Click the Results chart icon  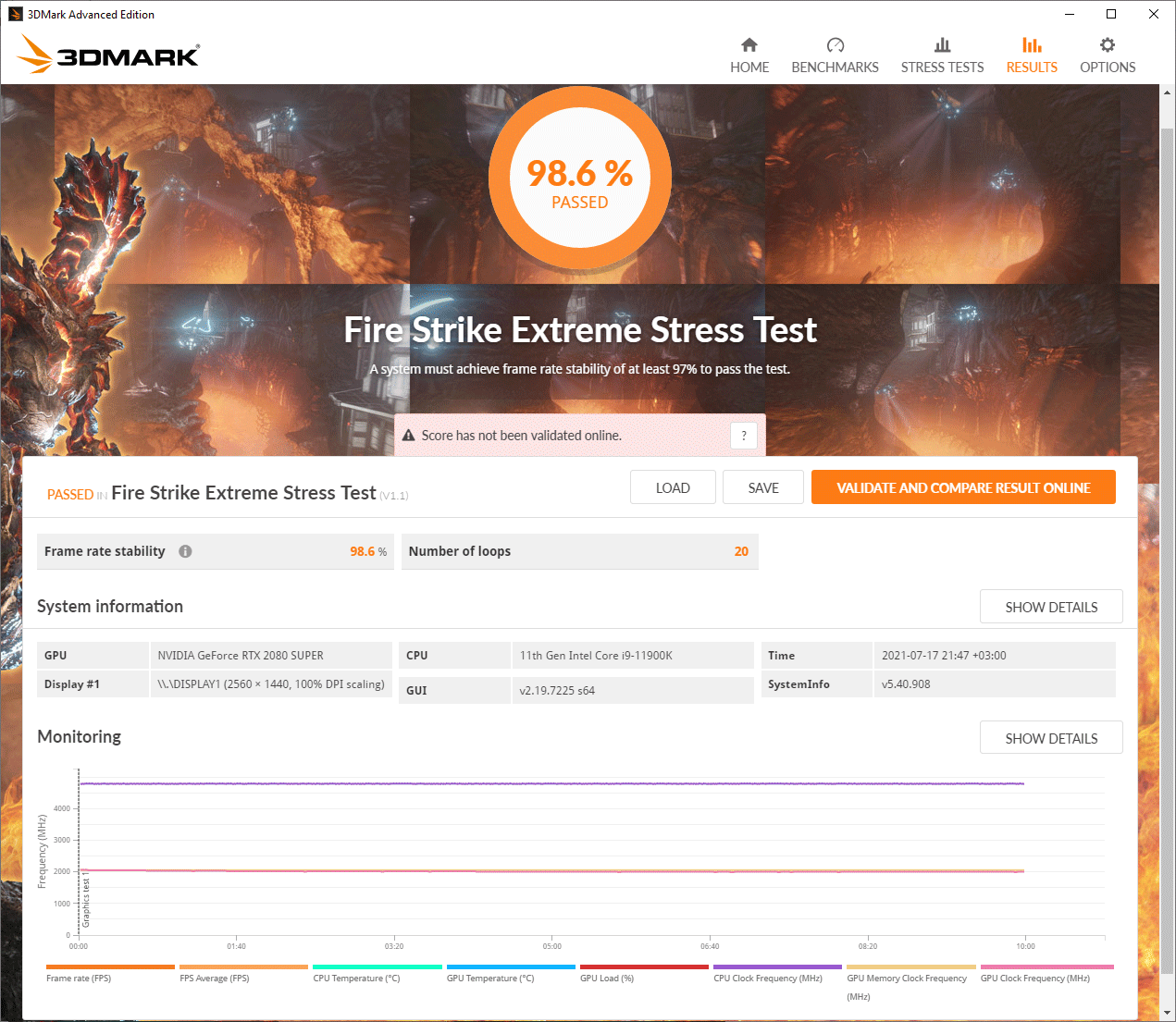click(1032, 44)
